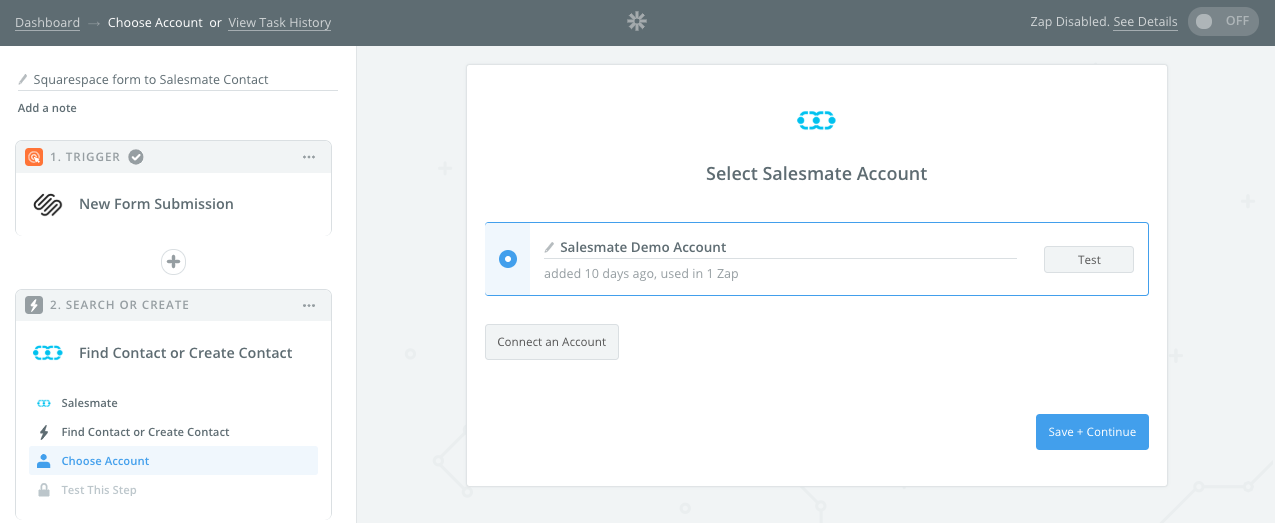The width and height of the screenshot is (1275, 523).
Task: Click Salesmate logo above Select Salesmate Account
Action: pos(816,121)
